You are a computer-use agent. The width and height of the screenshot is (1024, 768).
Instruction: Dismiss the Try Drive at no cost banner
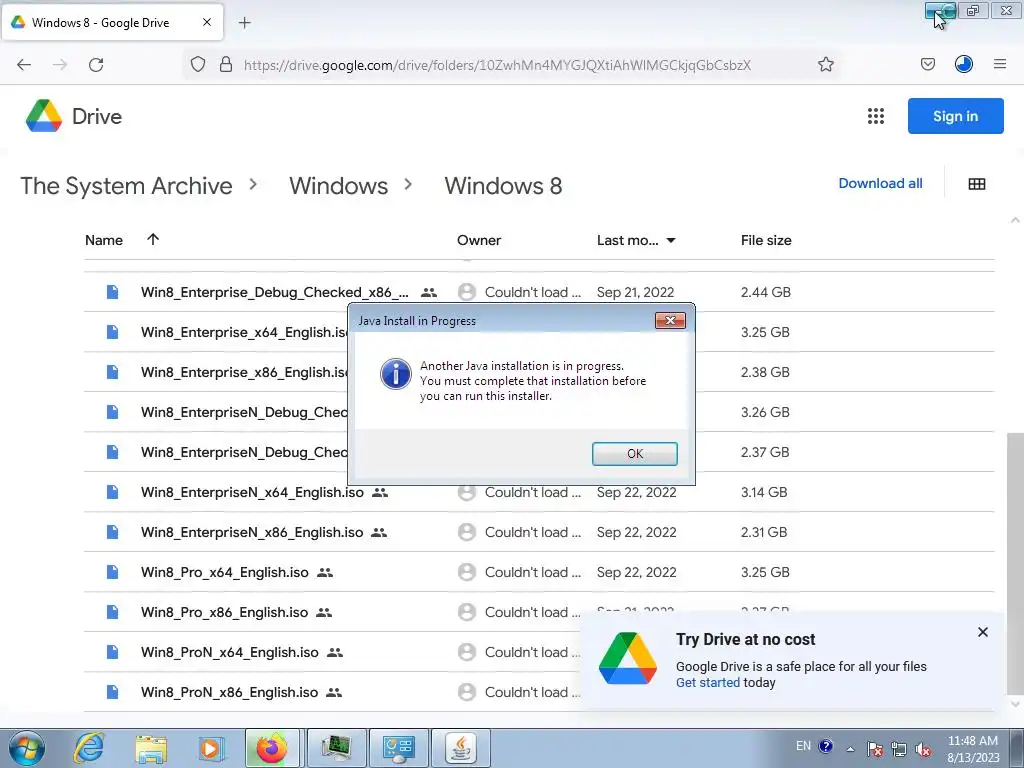(983, 632)
